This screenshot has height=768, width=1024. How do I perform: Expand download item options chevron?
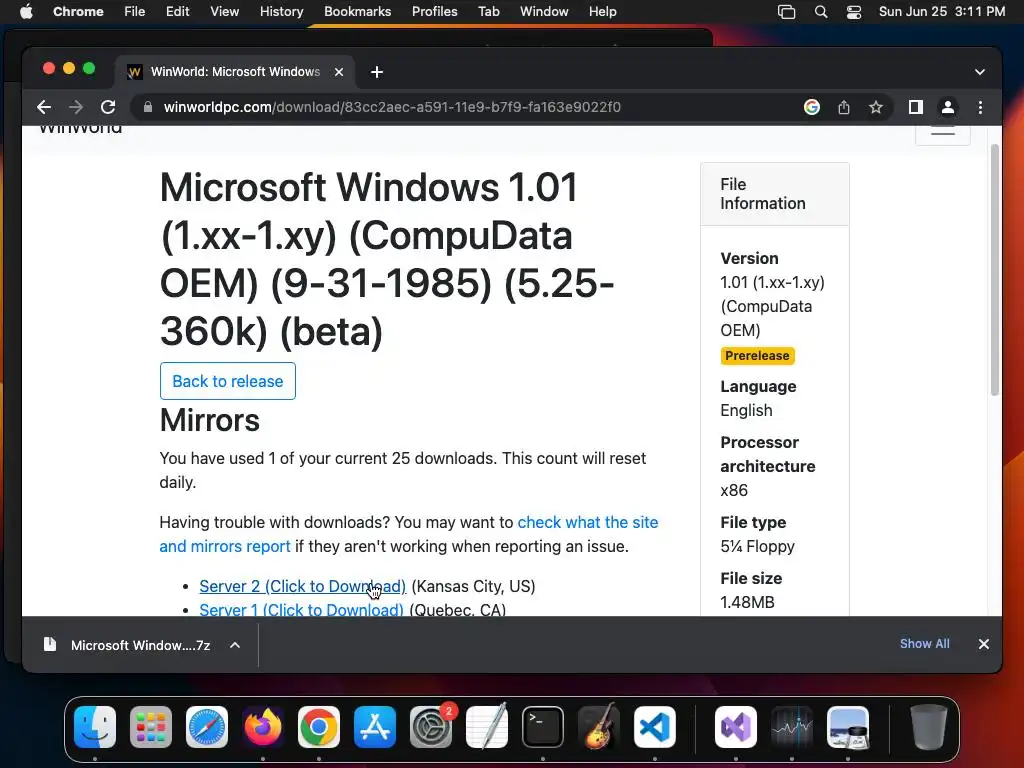[x=235, y=645]
